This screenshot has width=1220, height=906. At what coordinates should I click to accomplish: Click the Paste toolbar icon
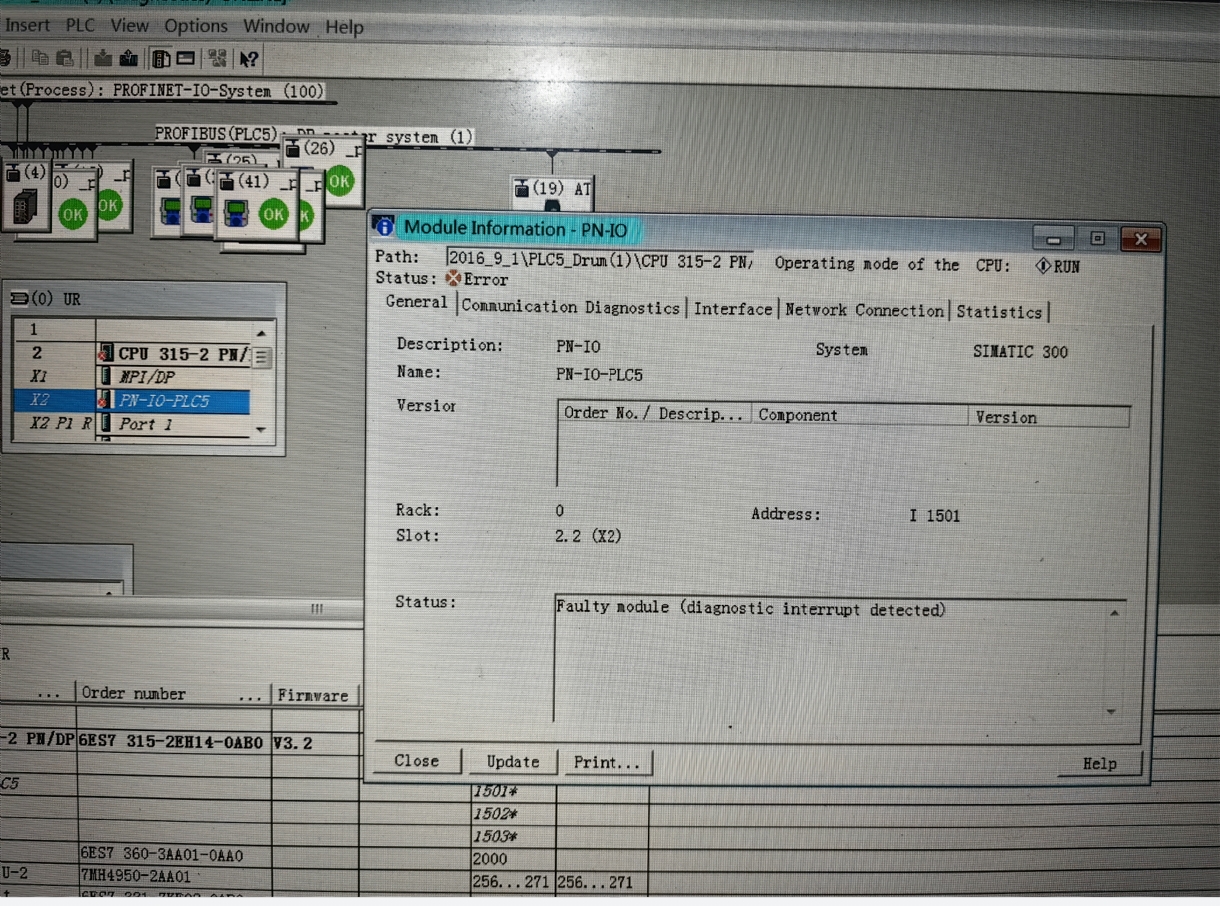pyautogui.click(x=65, y=58)
